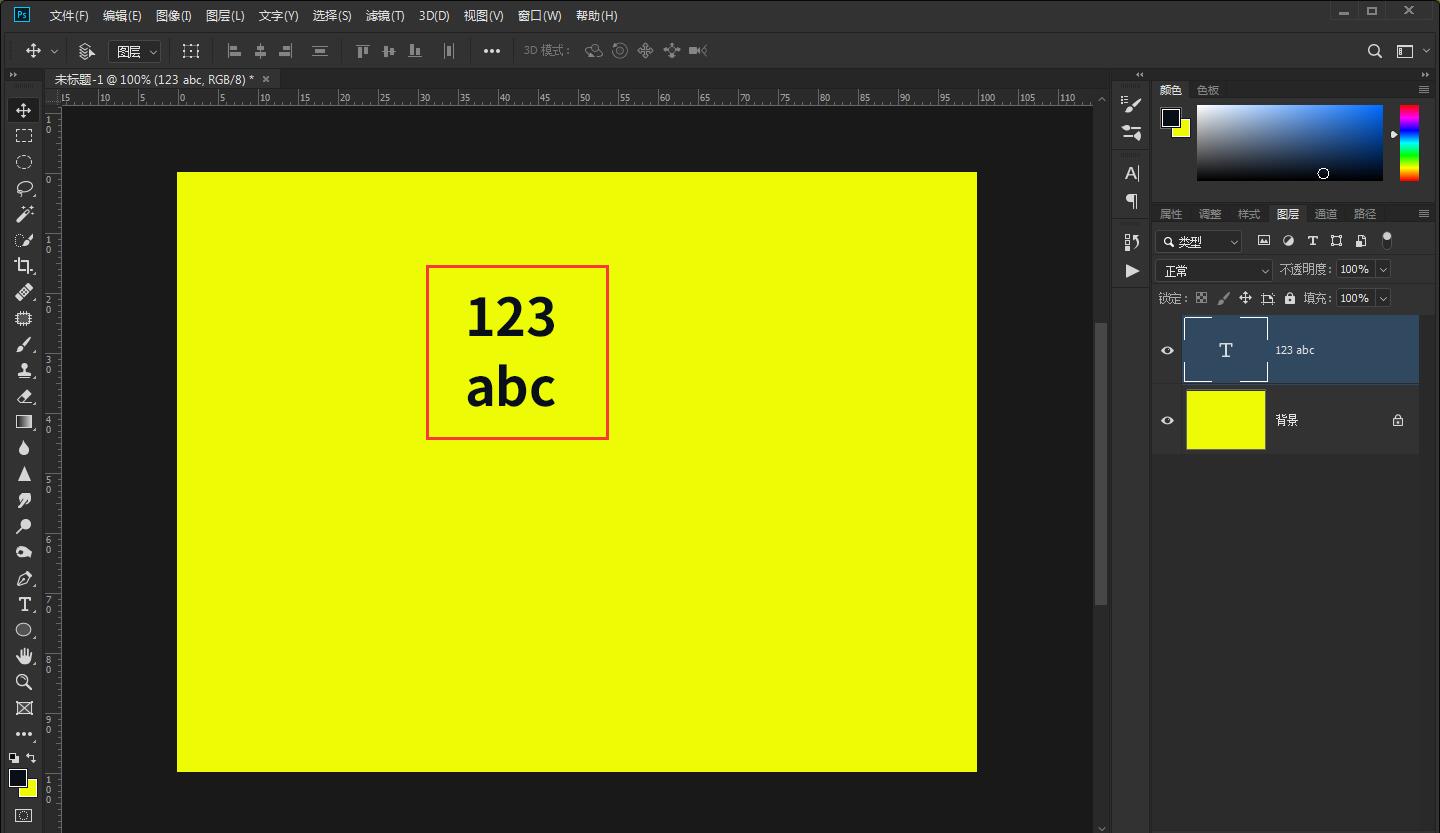Hide the 背景 layer
The width and height of the screenshot is (1440, 833).
point(1167,420)
